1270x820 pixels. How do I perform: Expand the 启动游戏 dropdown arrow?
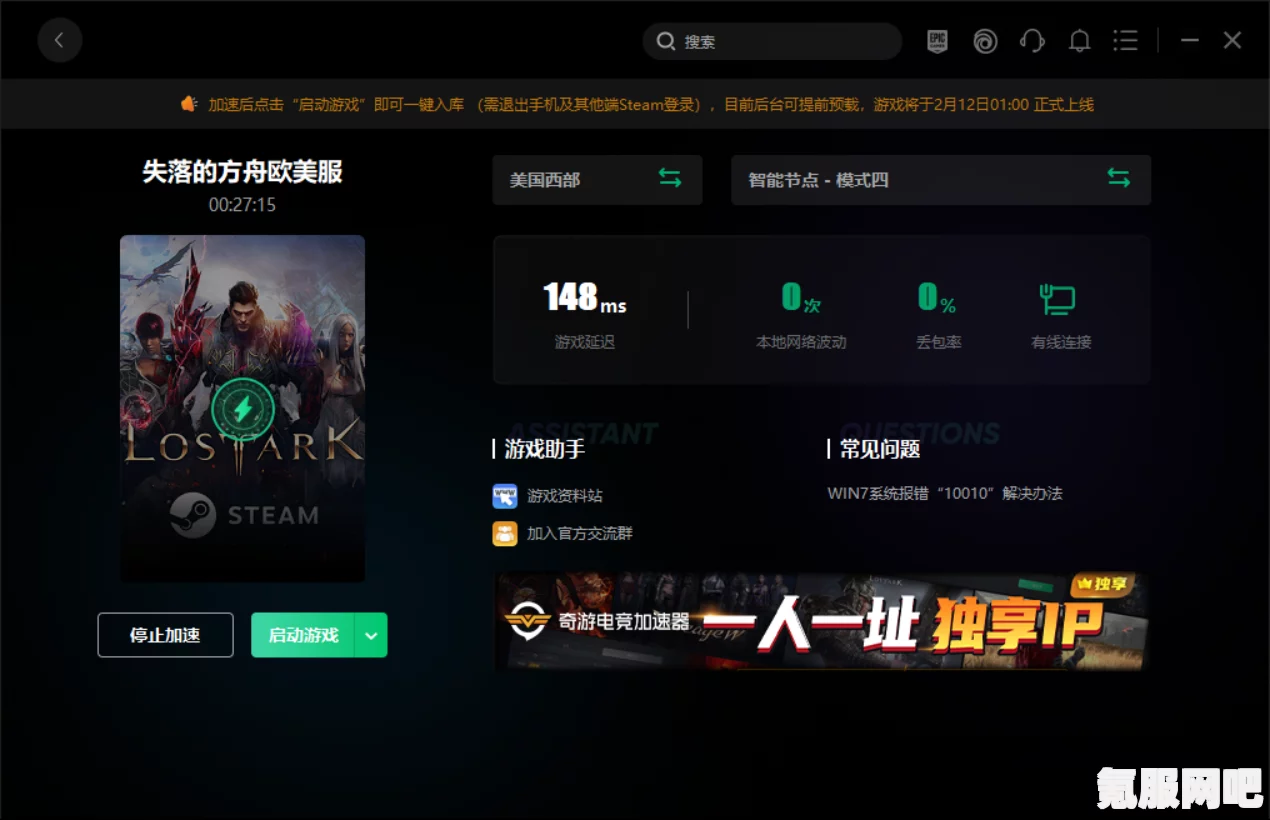371,635
